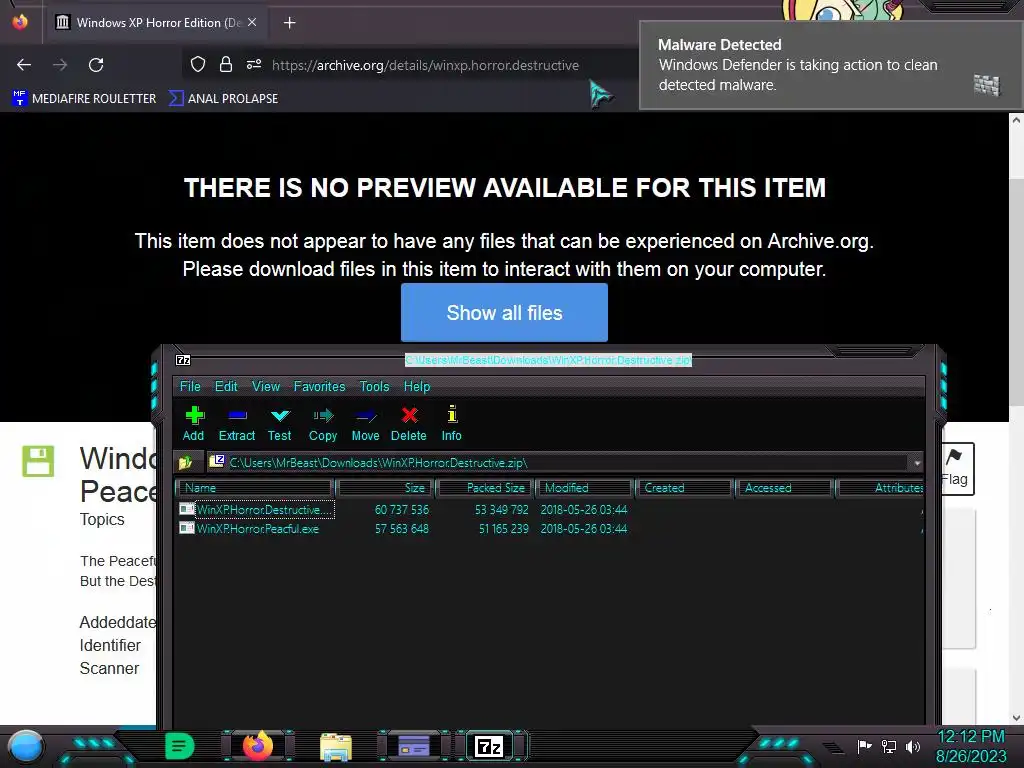Open the volume speaker tray icon
Screen dimensions: 1024x768
pos(913,746)
